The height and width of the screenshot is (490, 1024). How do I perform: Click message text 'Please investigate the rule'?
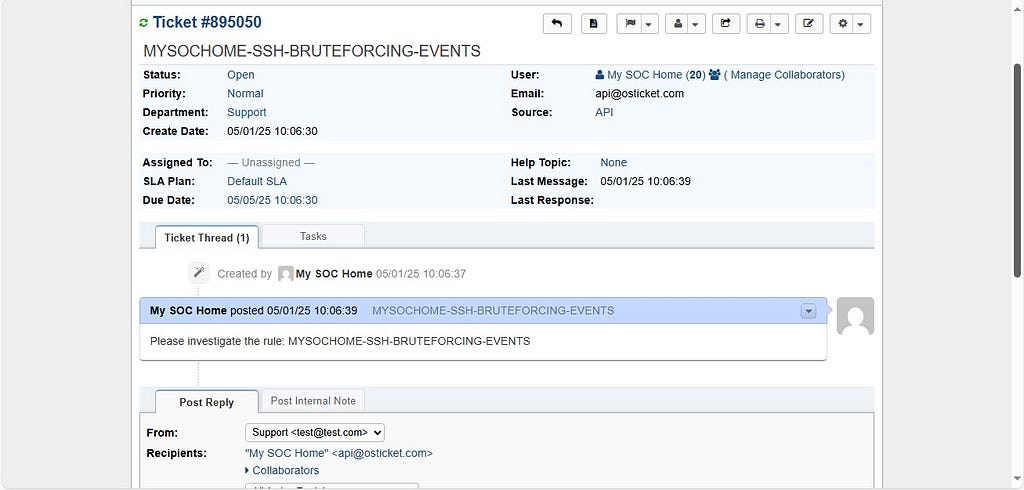(x=217, y=341)
